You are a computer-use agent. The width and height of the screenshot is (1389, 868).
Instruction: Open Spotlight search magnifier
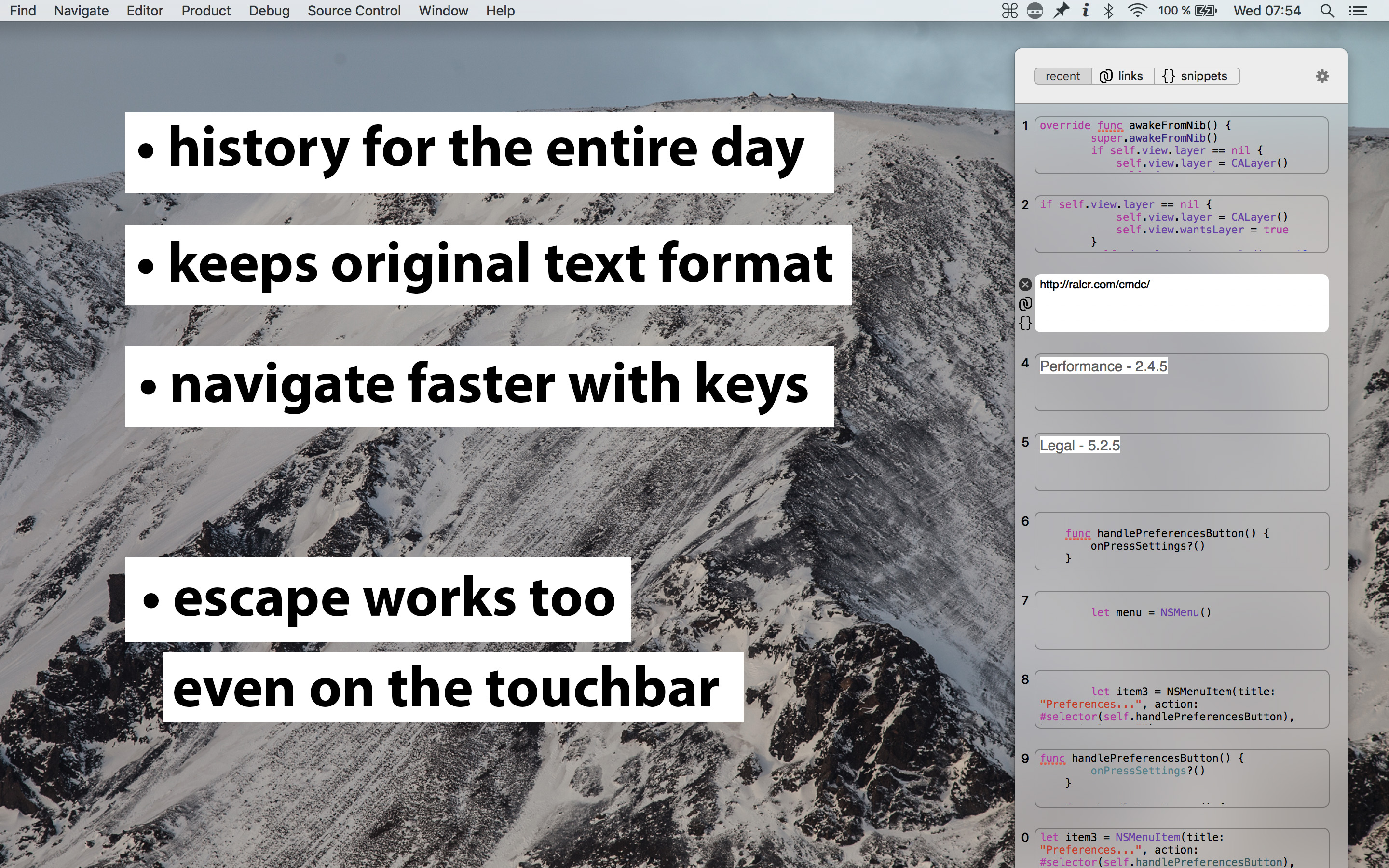[x=1327, y=10]
